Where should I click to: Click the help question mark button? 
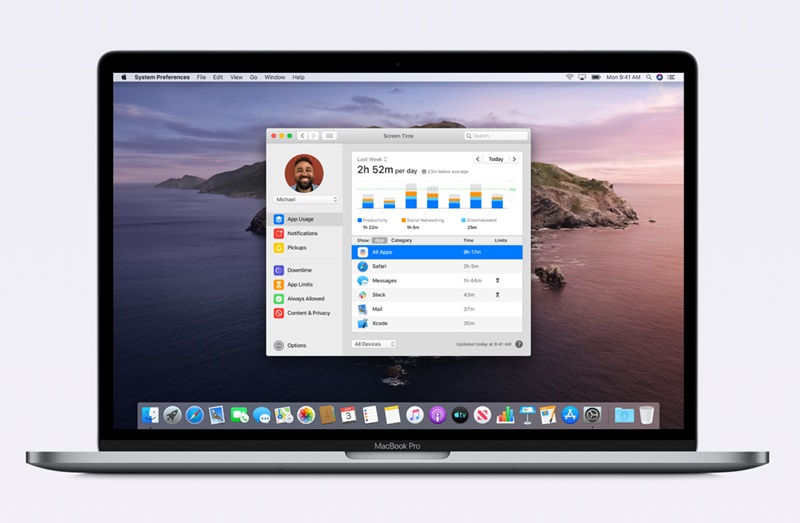519,344
